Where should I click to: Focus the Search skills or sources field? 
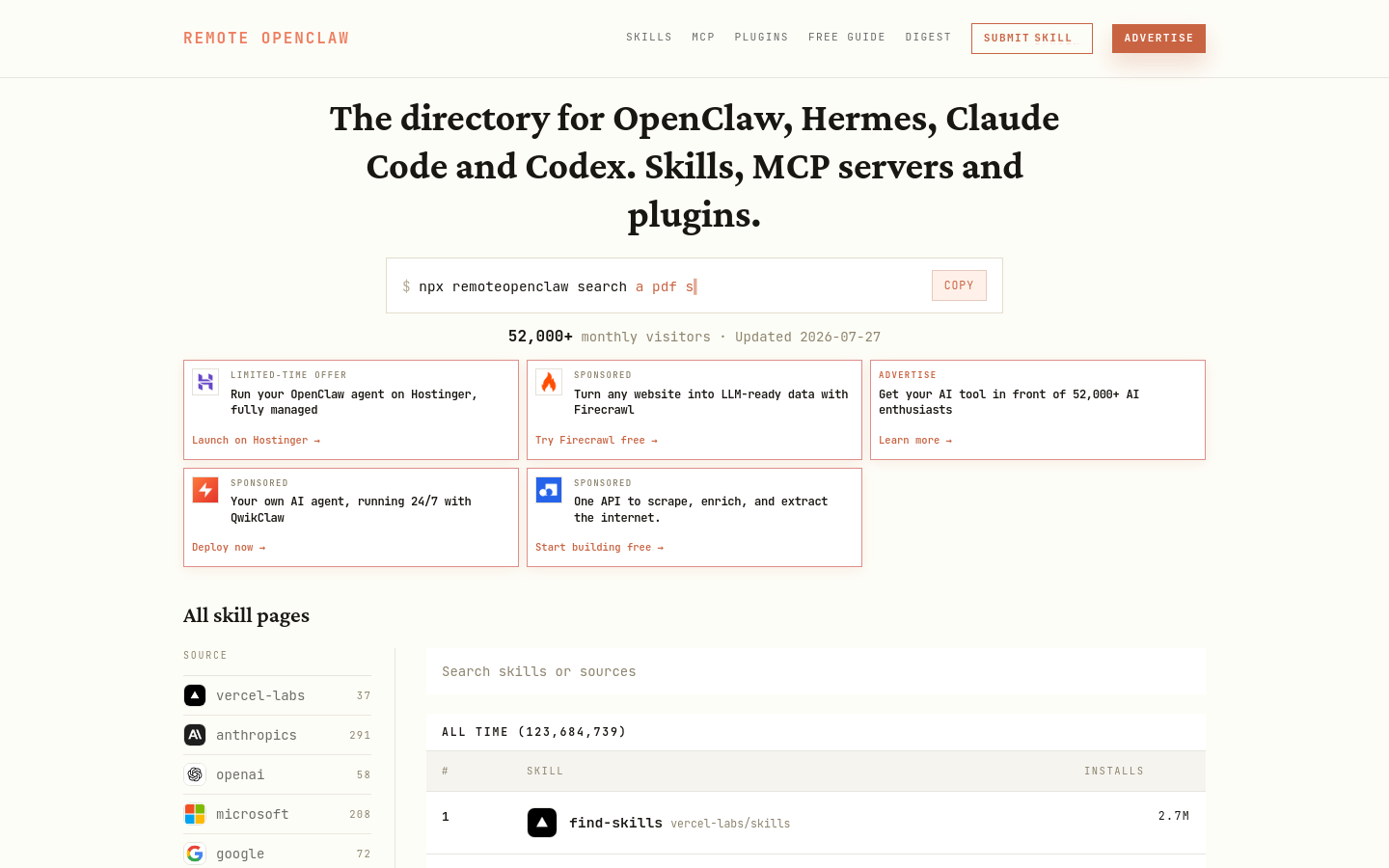coord(816,671)
